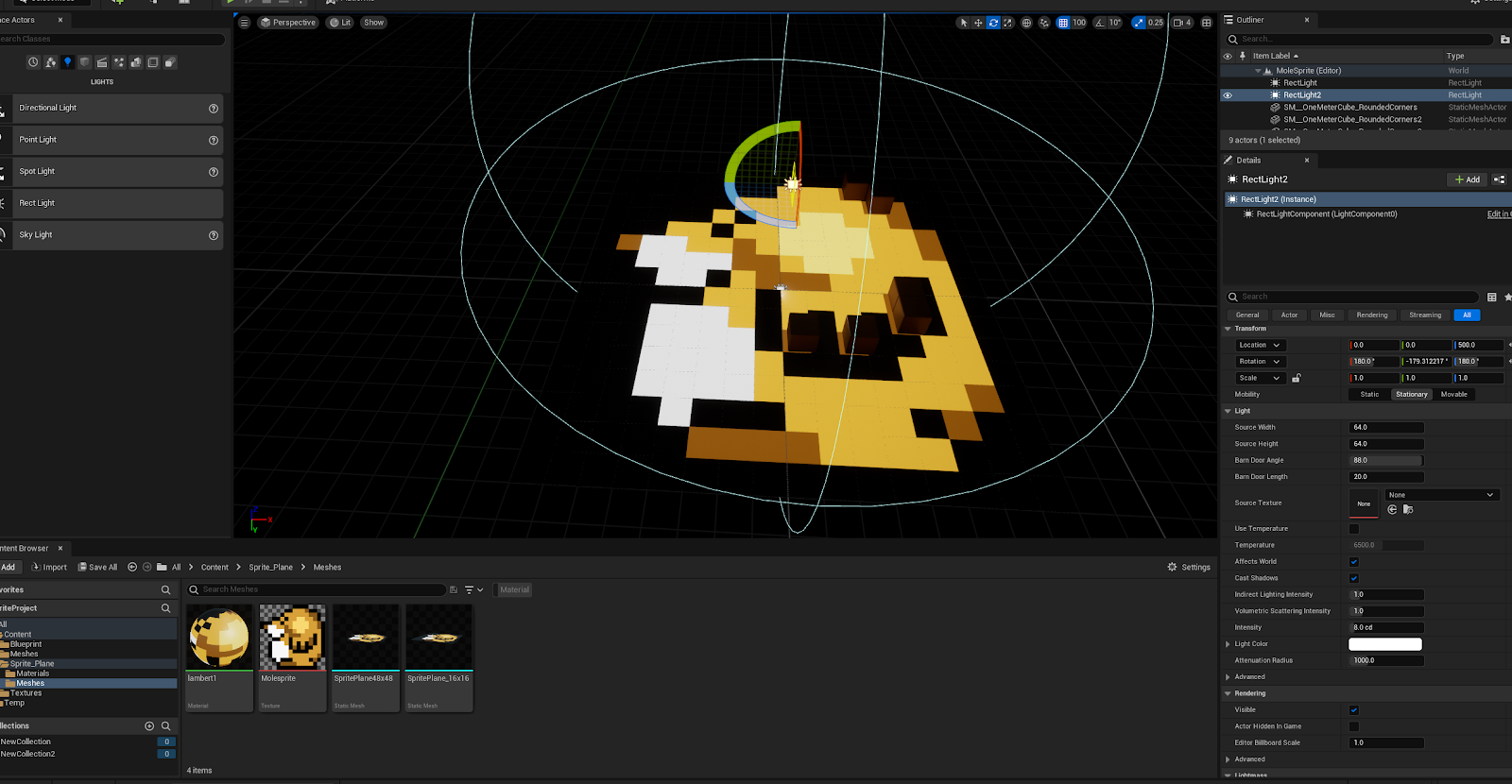
Task: Add a Spot Light actor
Action: (x=112, y=172)
